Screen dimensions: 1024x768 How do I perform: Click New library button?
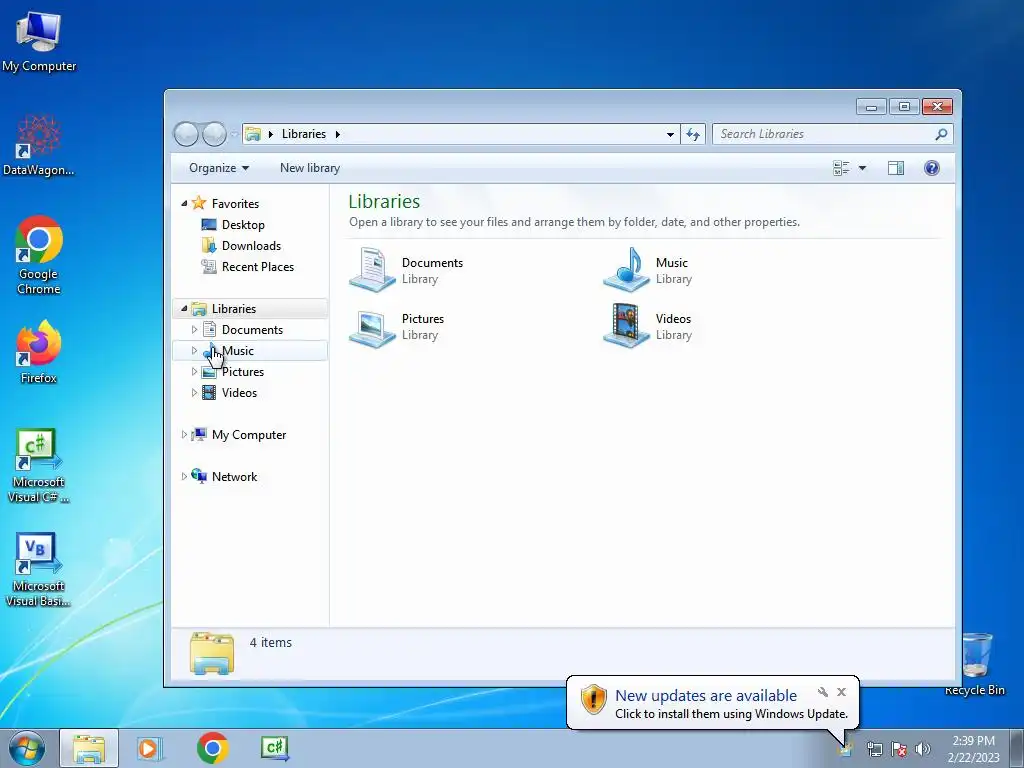coord(310,168)
